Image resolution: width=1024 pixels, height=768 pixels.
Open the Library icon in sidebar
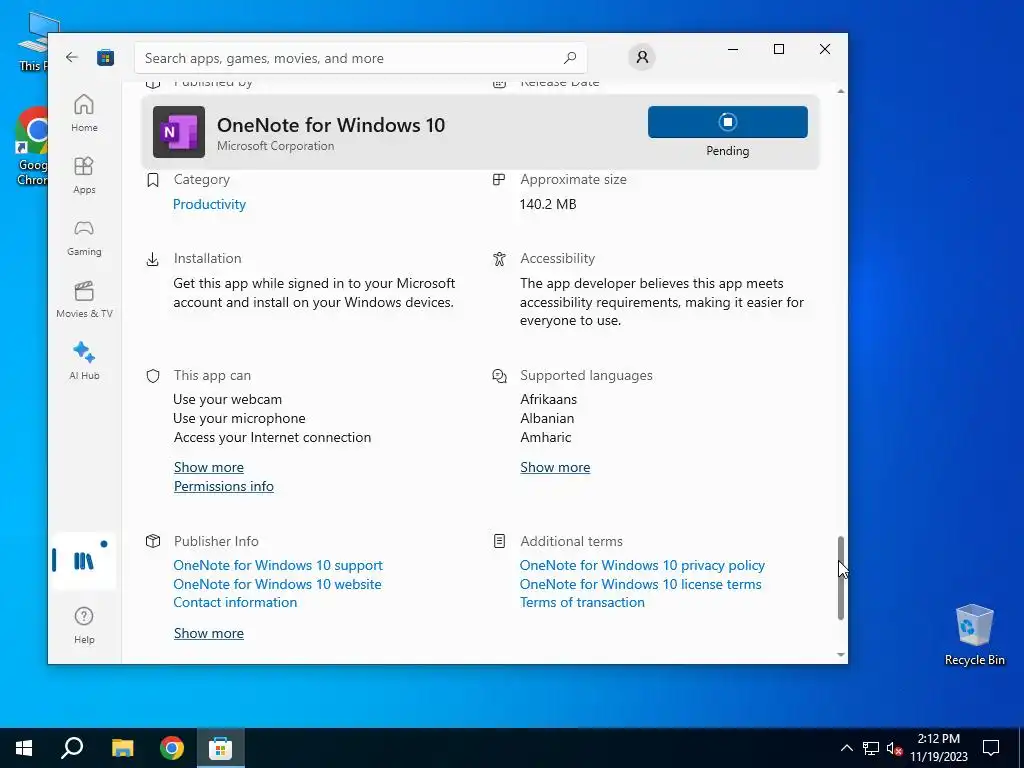pos(84,560)
